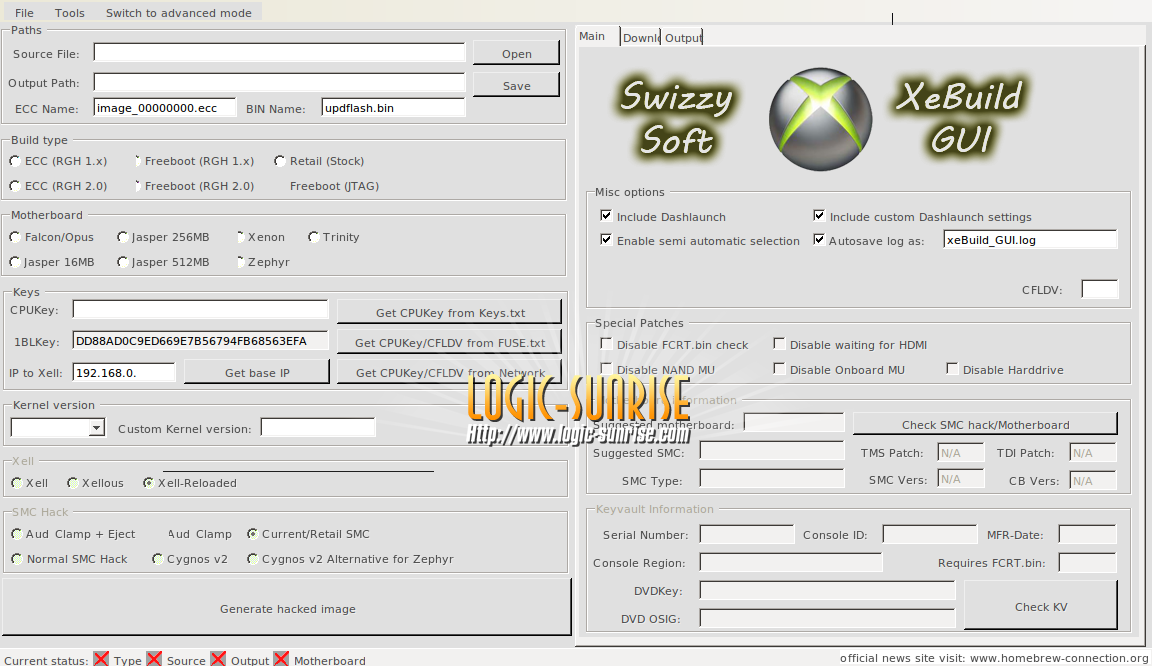Select Aud_Clamp + Eject SMC hack
The width and height of the screenshot is (1152, 666).
[73, 534]
